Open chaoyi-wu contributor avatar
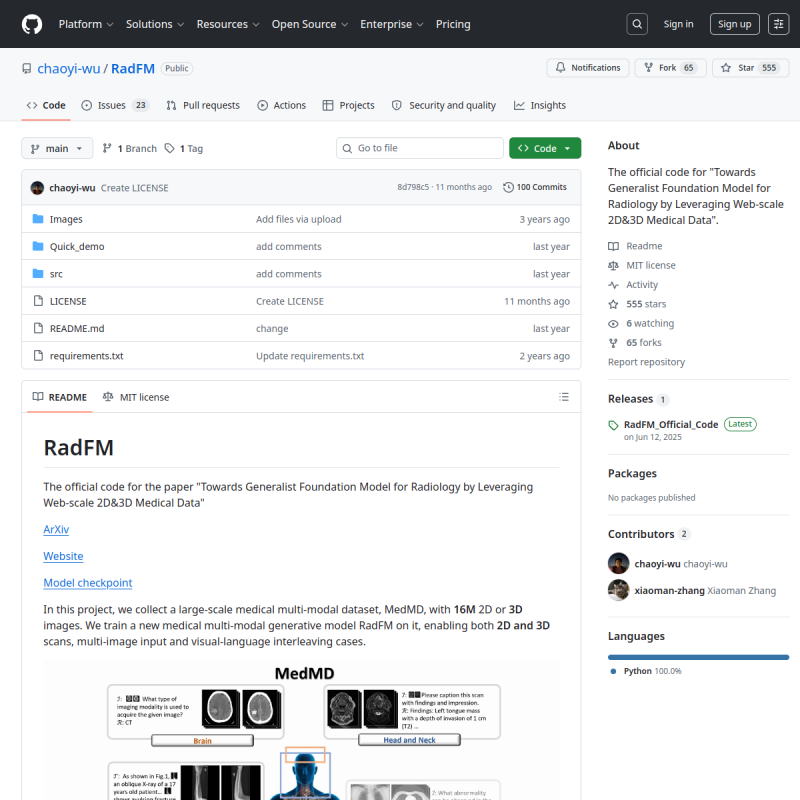The width and height of the screenshot is (800, 800). click(618, 563)
